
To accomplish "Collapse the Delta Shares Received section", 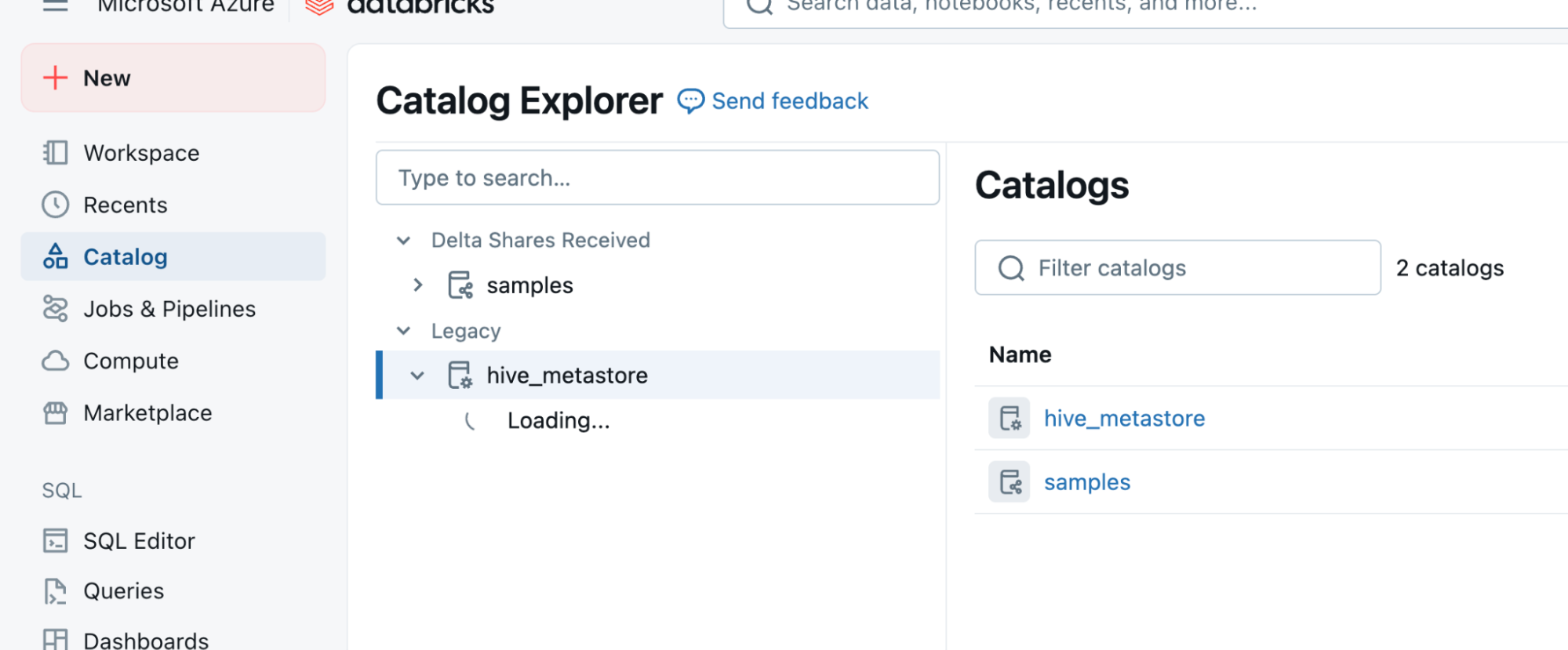I will (404, 240).
